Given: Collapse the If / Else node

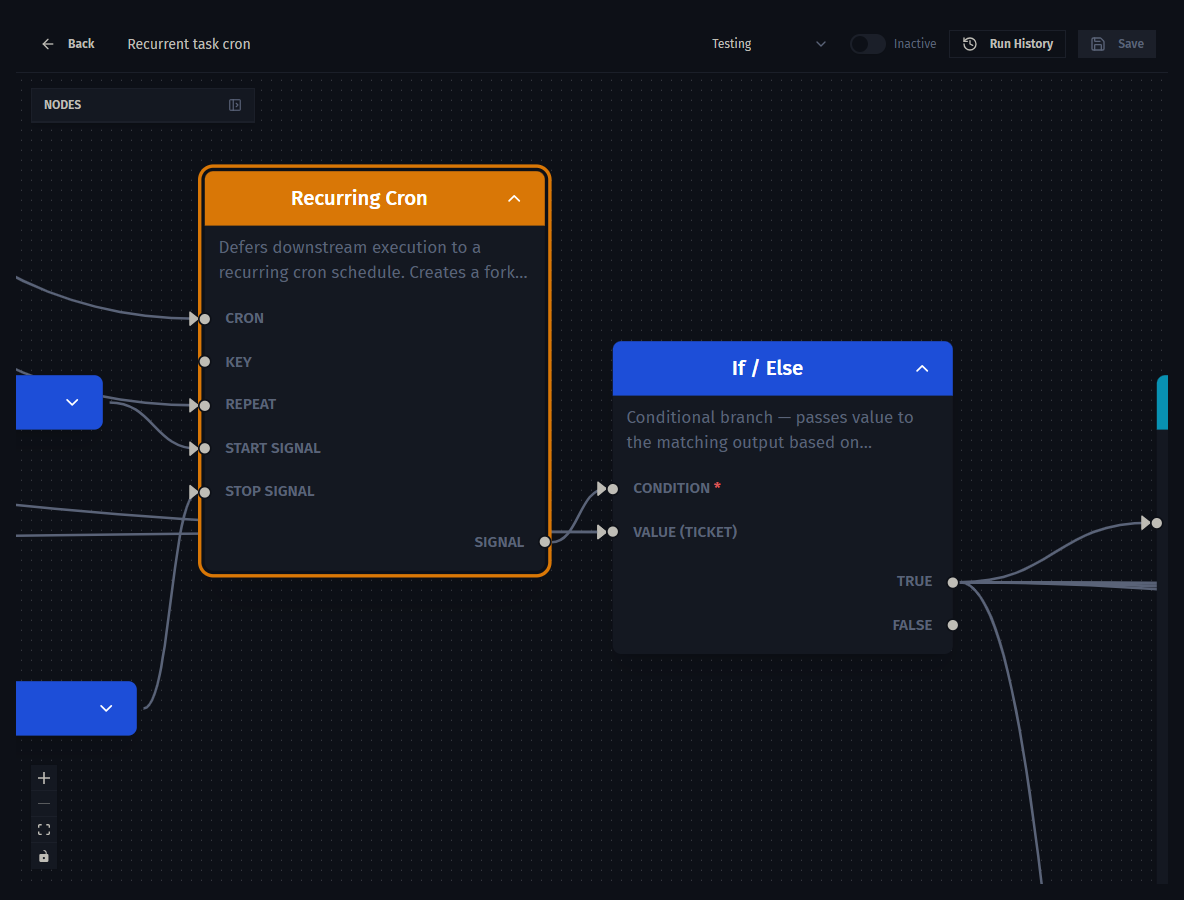Looking at the screenshot, I should pos(922,368).
